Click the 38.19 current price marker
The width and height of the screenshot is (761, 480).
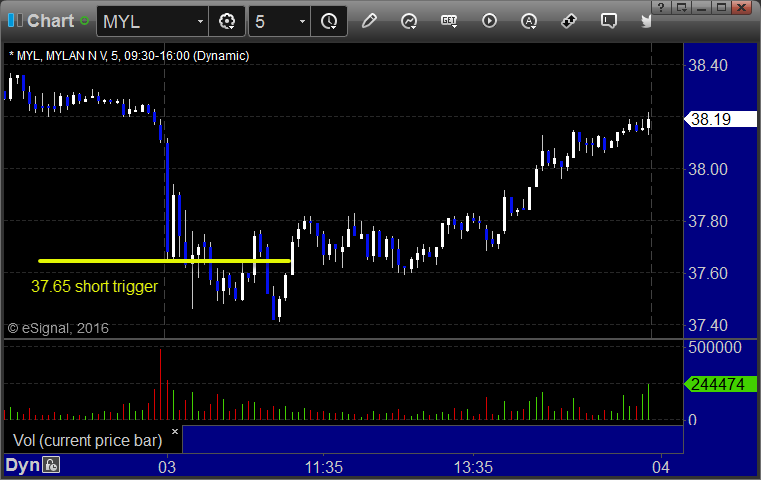point(720,119)
